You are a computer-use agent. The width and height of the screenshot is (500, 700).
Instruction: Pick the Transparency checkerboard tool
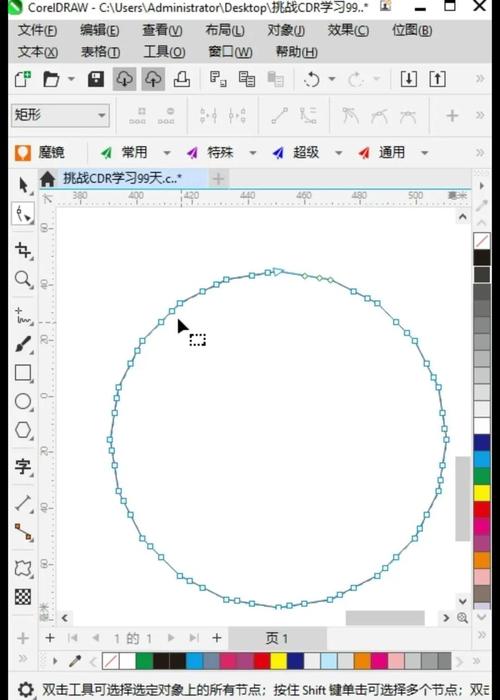tap(23, 597)
